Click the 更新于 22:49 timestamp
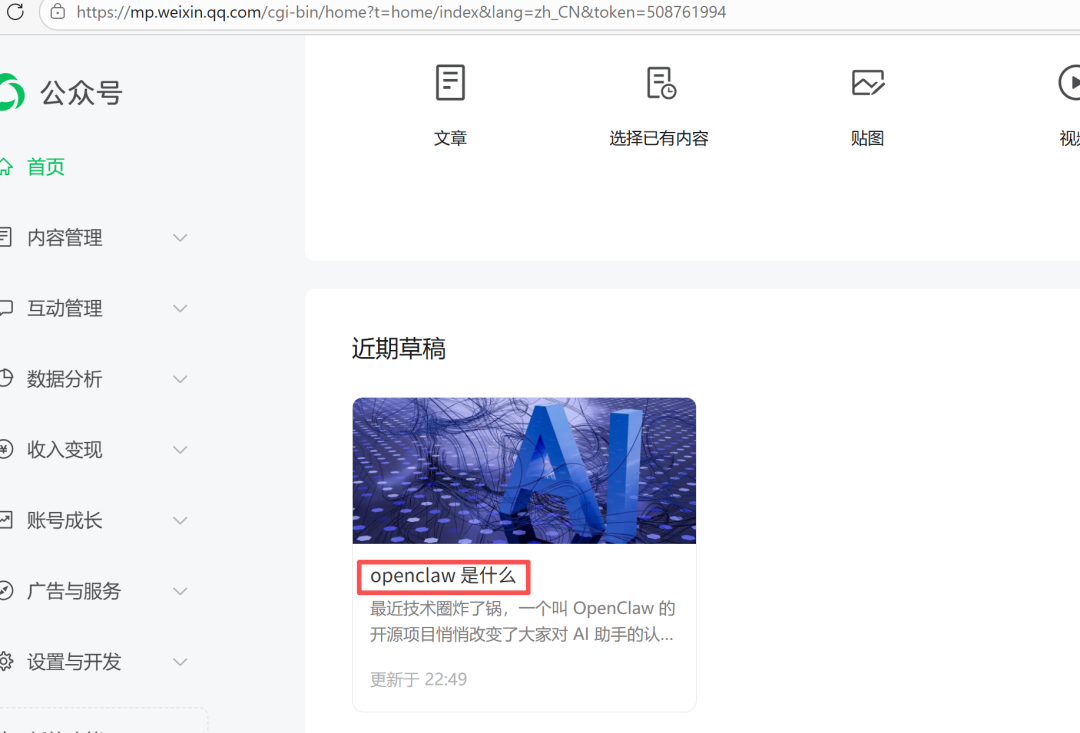Screen dimensions: 1080x733 click(418, 680)
